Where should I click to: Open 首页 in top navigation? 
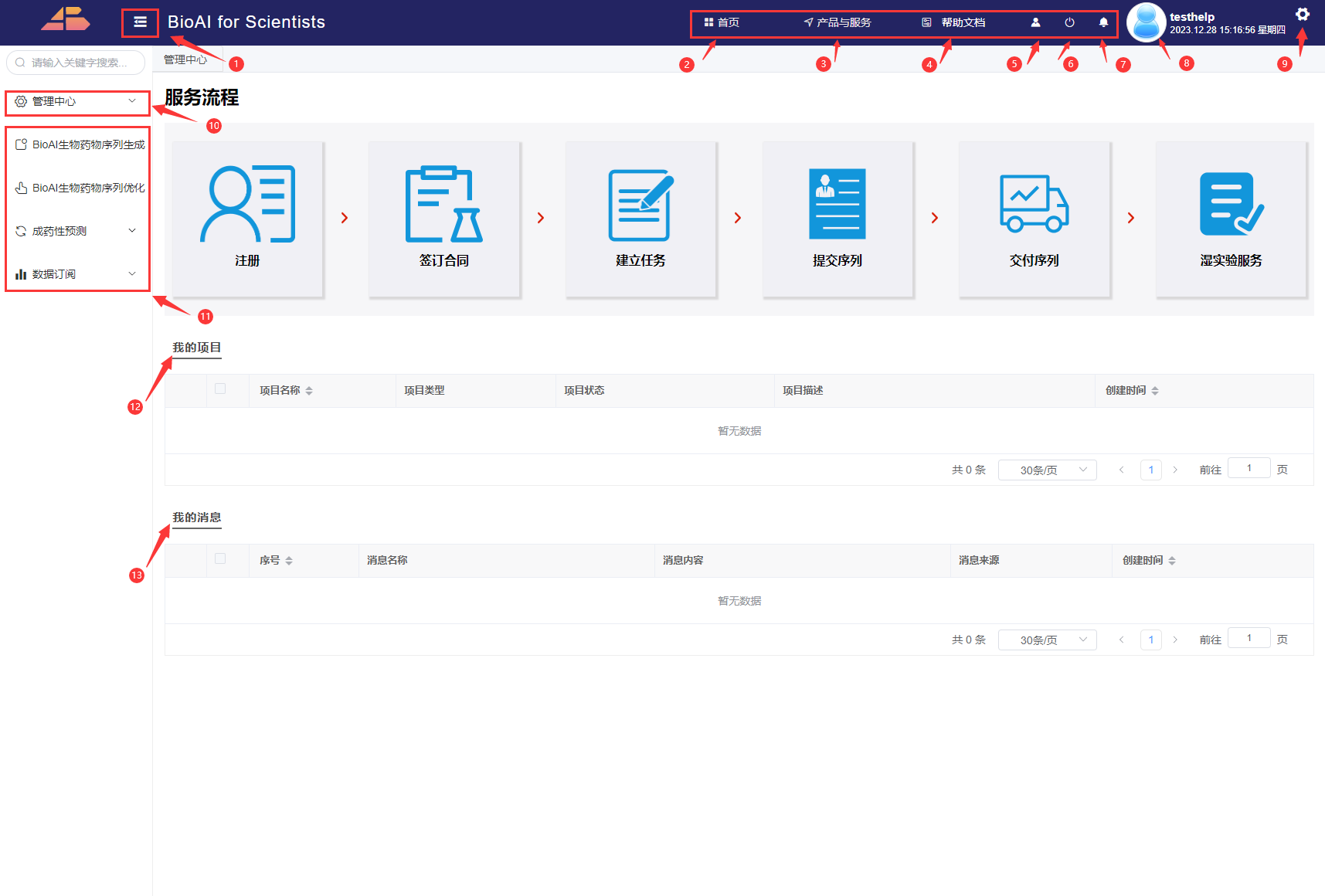coord(722,22)
